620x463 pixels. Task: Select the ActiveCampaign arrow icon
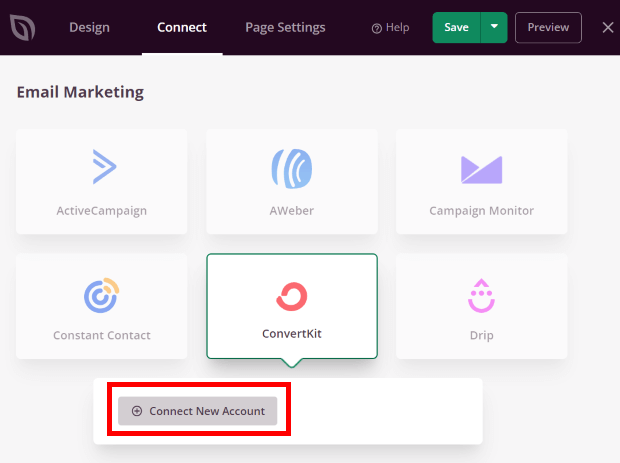tap(104, 166)
